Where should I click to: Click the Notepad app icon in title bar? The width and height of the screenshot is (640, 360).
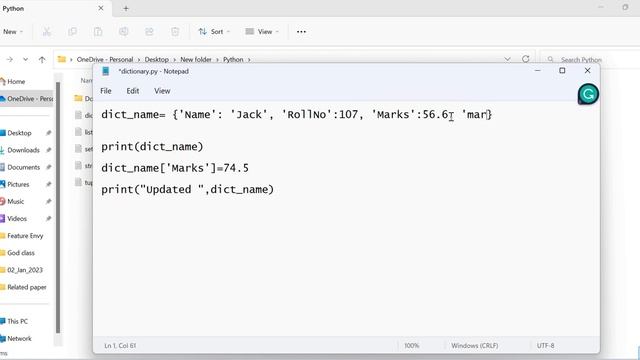click(106, 71)
